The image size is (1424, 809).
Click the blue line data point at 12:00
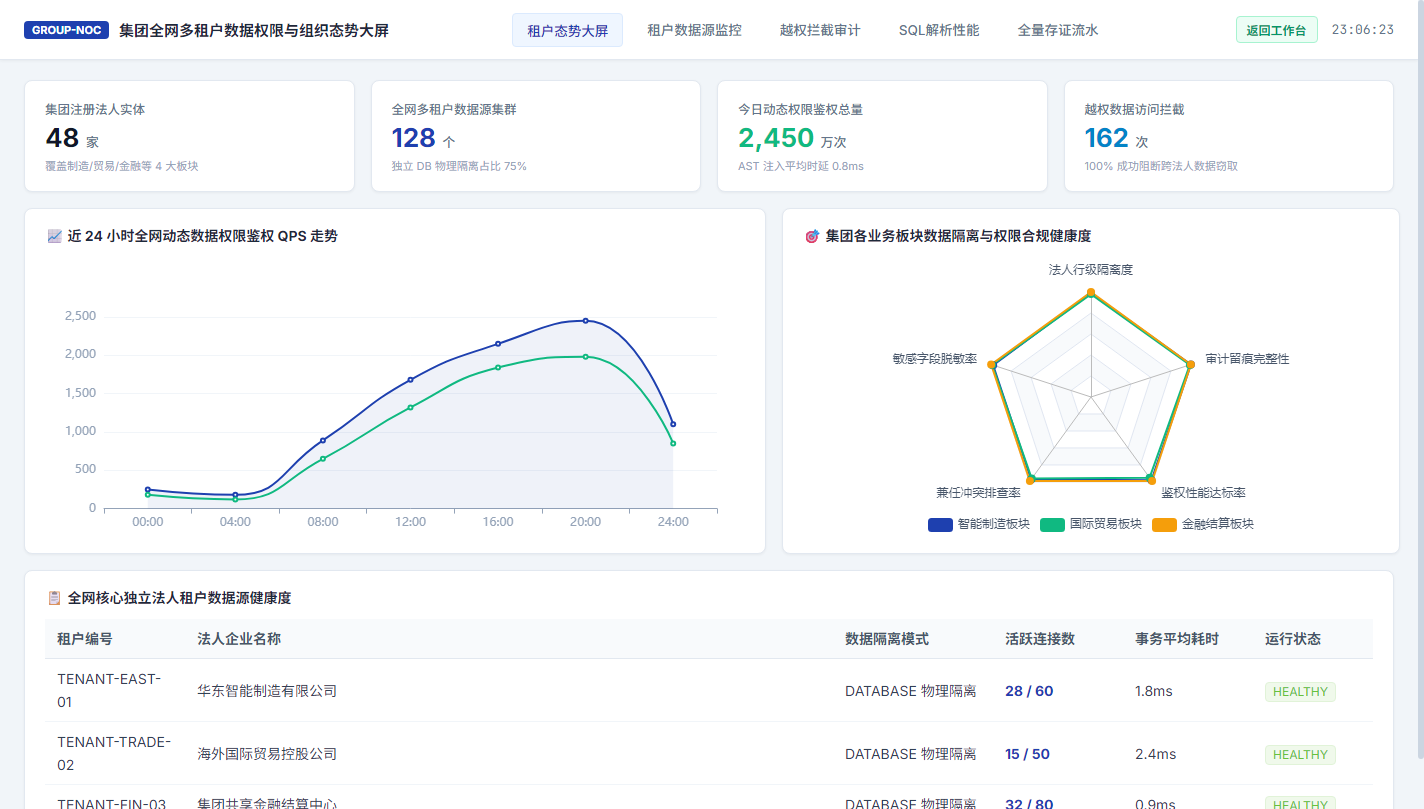410,379
